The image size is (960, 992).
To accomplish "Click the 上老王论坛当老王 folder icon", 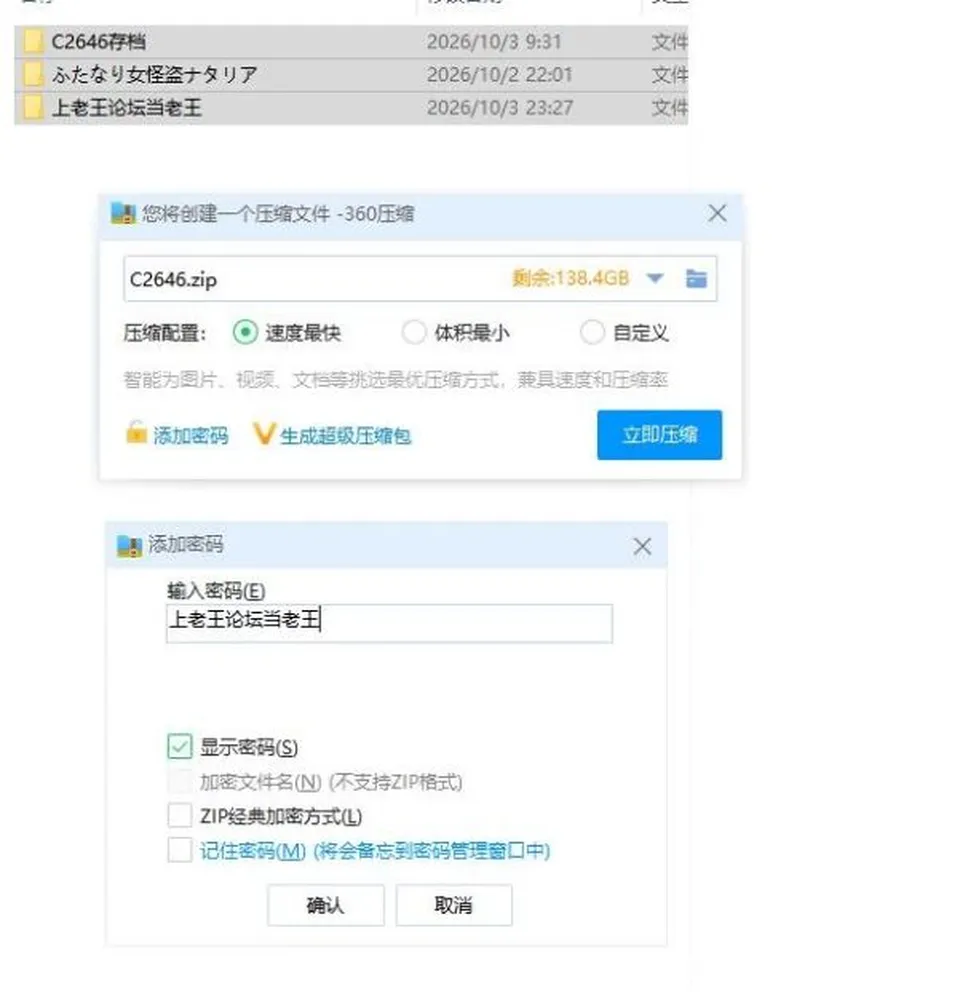I will pos(32,108).
